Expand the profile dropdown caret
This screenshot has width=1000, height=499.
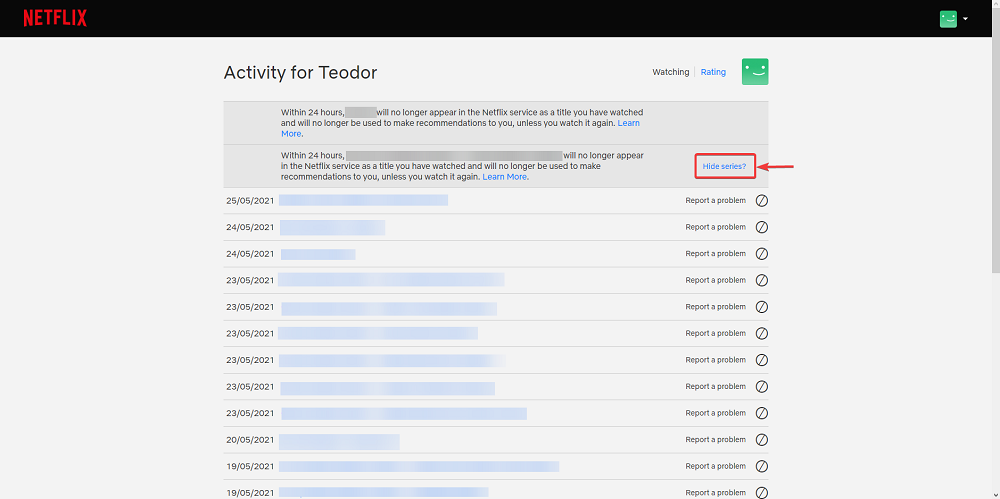(966, 19)
